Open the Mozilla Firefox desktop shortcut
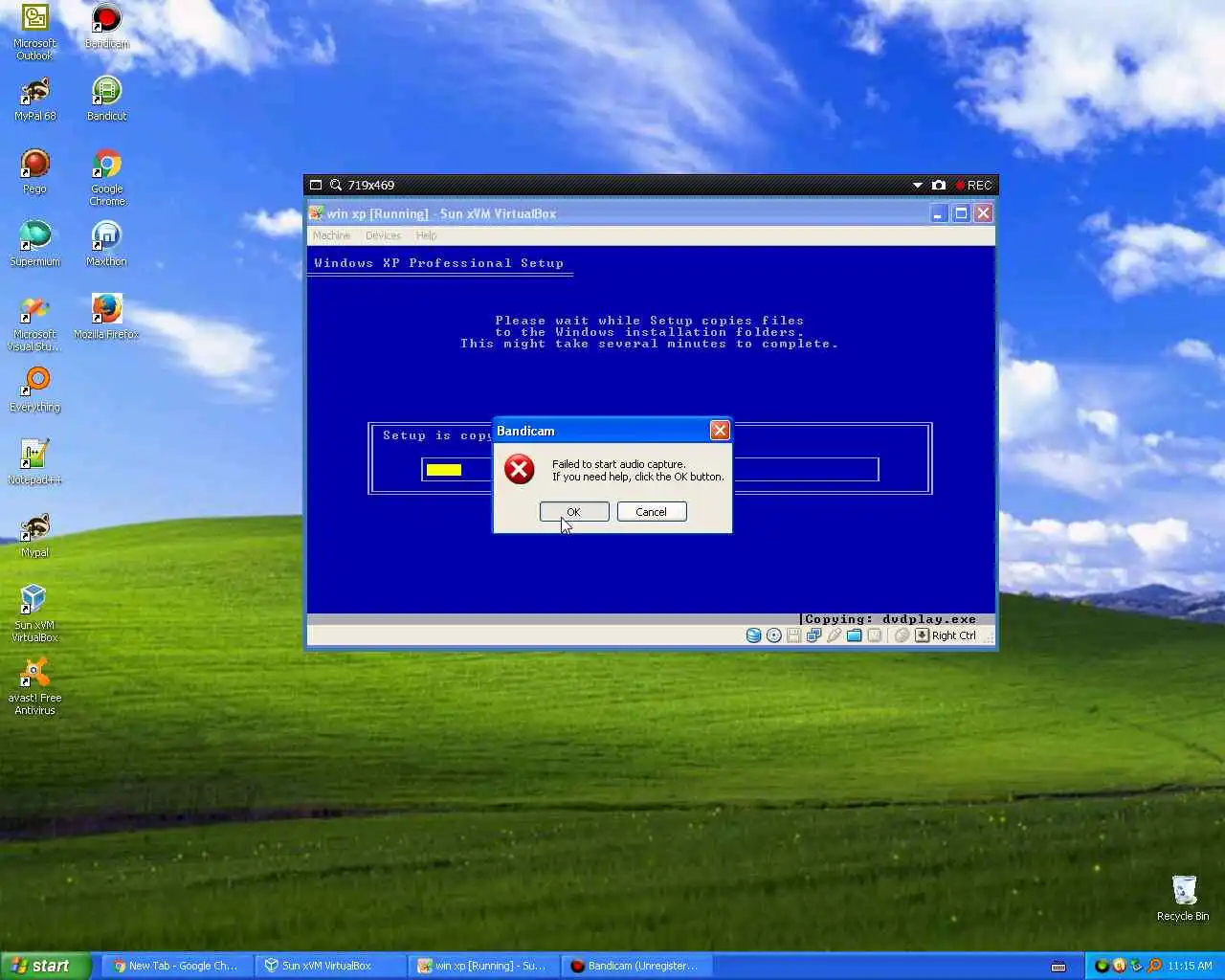This screenshot has height=980, width=1225. coord(106,318)
